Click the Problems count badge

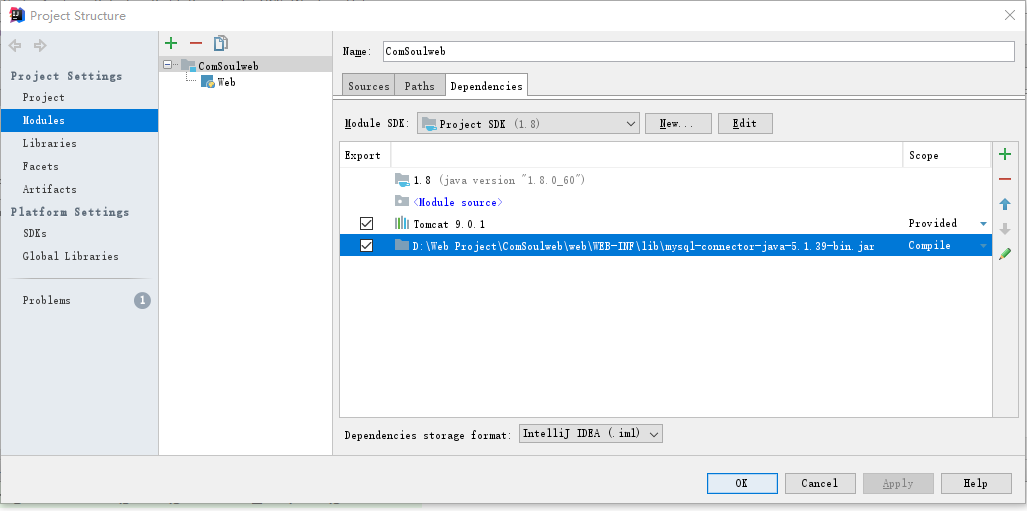[142, 301]
